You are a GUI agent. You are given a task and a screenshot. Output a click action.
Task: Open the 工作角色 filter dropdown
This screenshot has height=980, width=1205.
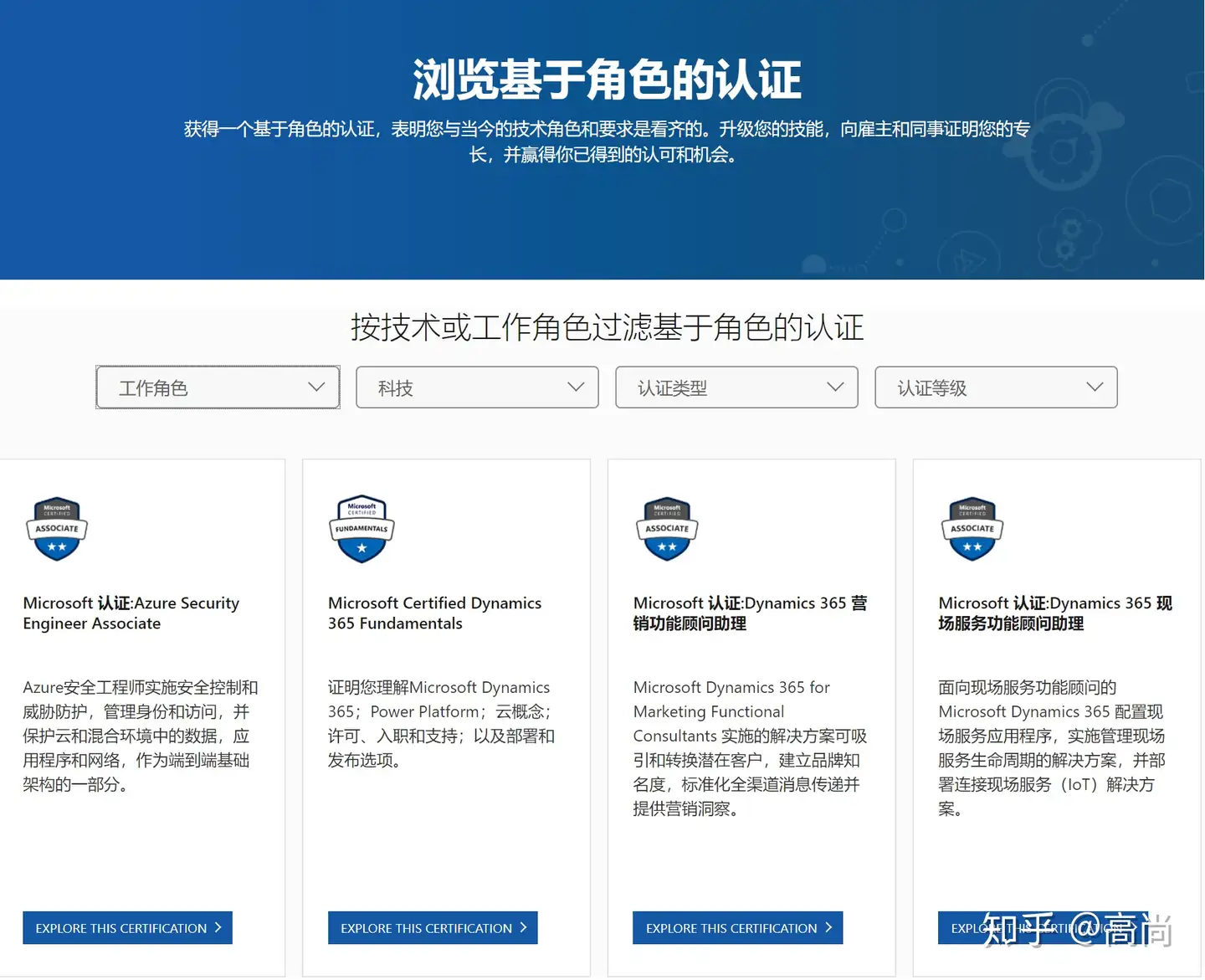218,387
